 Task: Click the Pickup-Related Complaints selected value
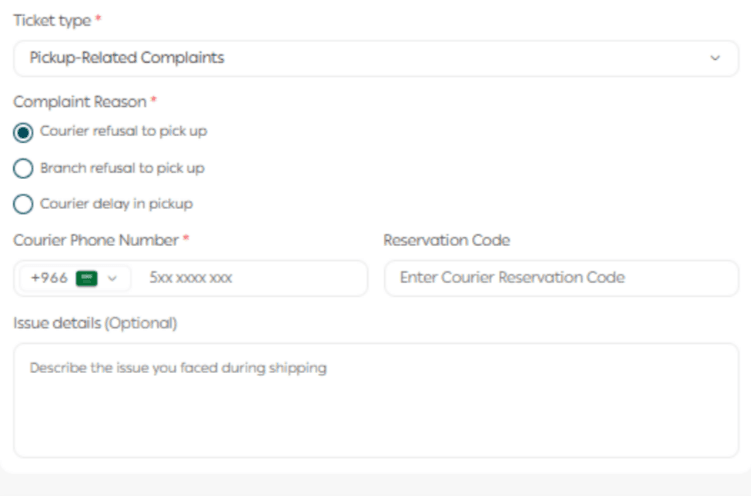pyautogui.click(x=127, y=58)
